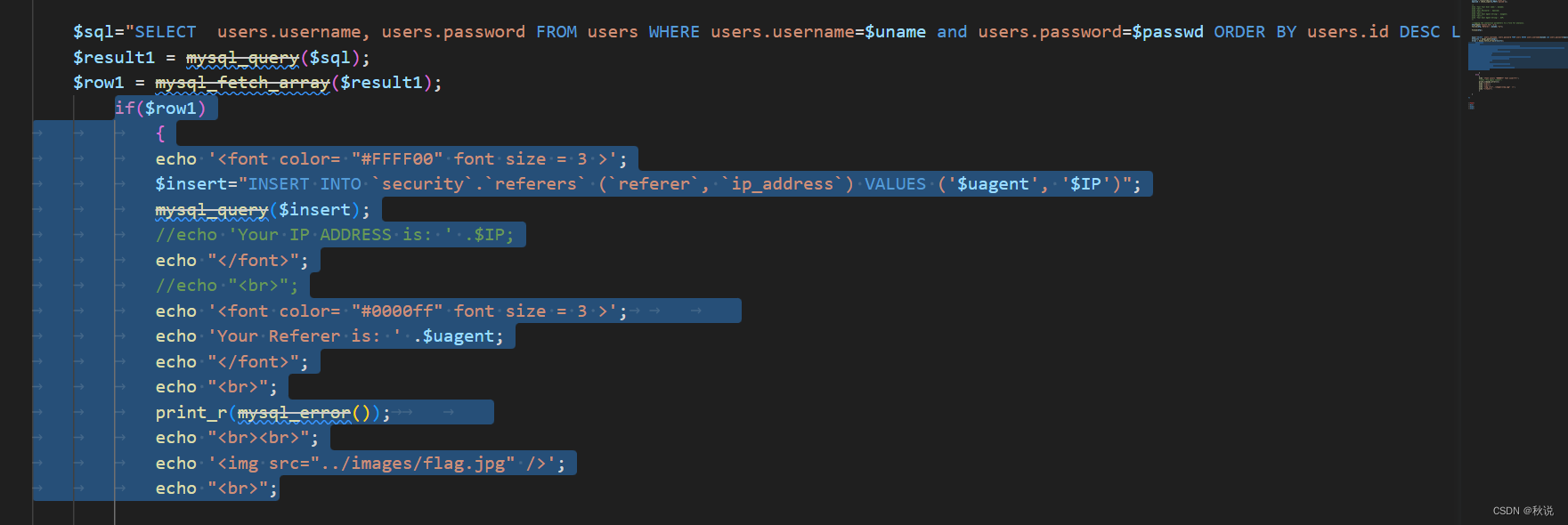Click the $insert INSERT INTO statement
This screenshot has width=1568, height=525.
648,184
